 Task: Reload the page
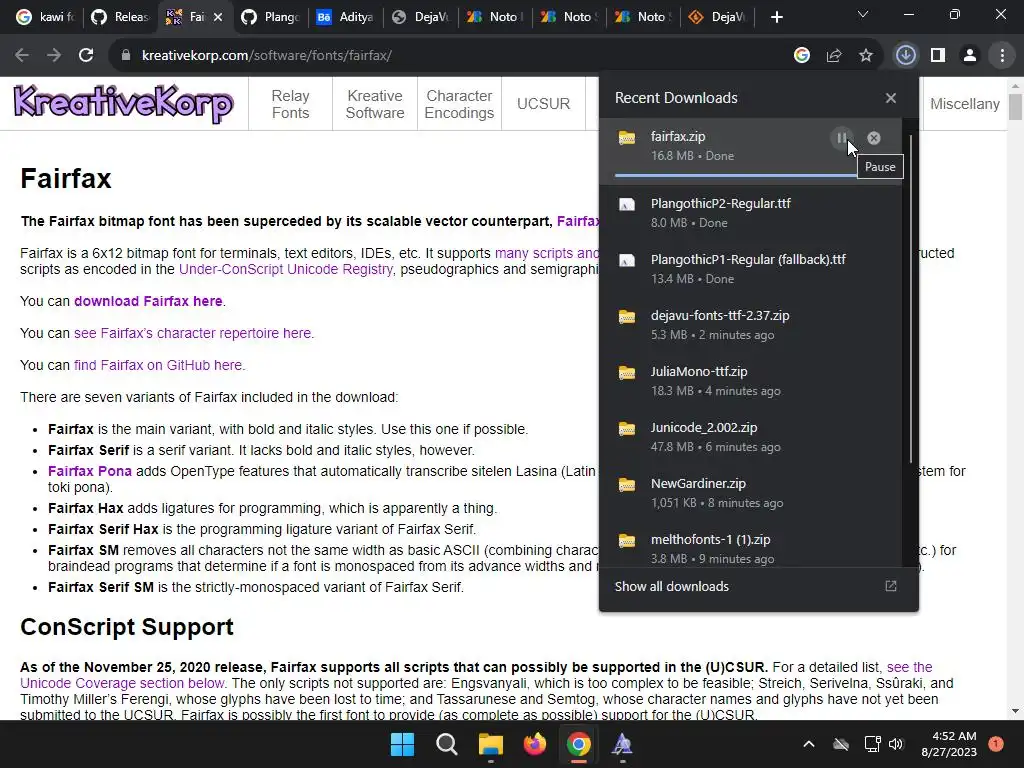tap(86, 56)
